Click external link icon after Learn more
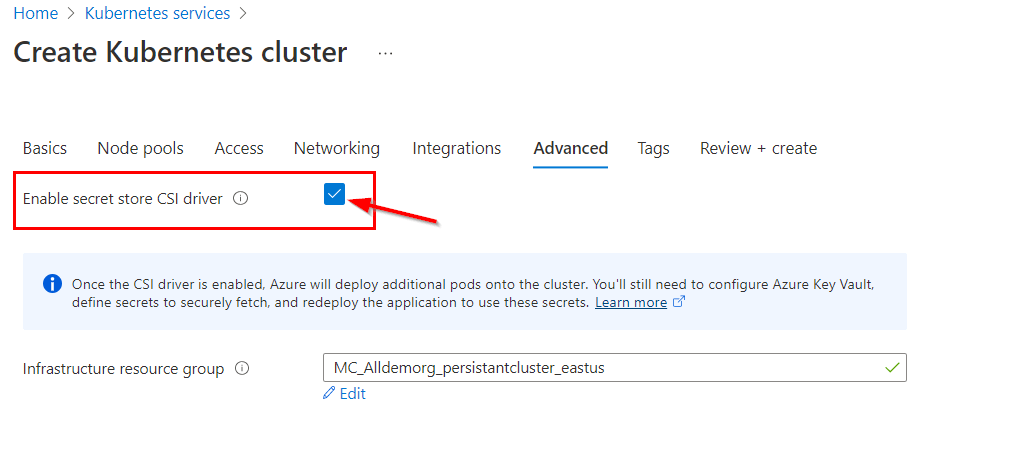 (x=679, y=301)
